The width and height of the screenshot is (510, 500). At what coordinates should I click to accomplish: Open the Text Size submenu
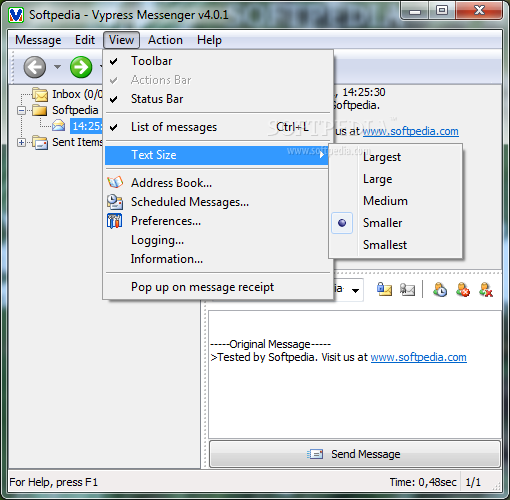(217, 155)
